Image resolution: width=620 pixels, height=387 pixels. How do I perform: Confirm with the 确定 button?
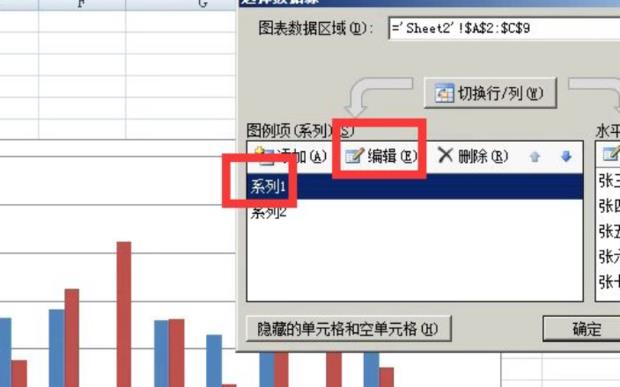tap(582, 329)
